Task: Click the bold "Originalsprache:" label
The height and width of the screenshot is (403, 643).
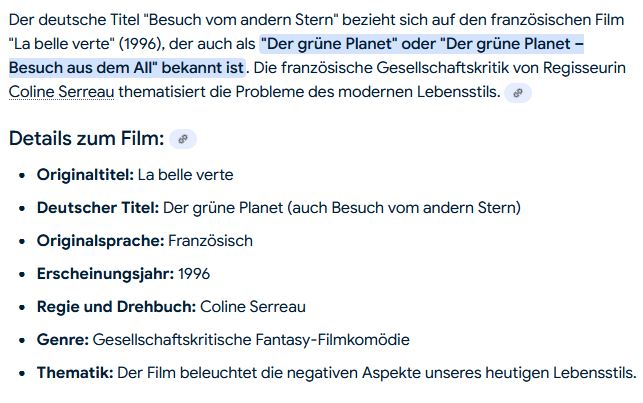Action: (x=100, y=241)
